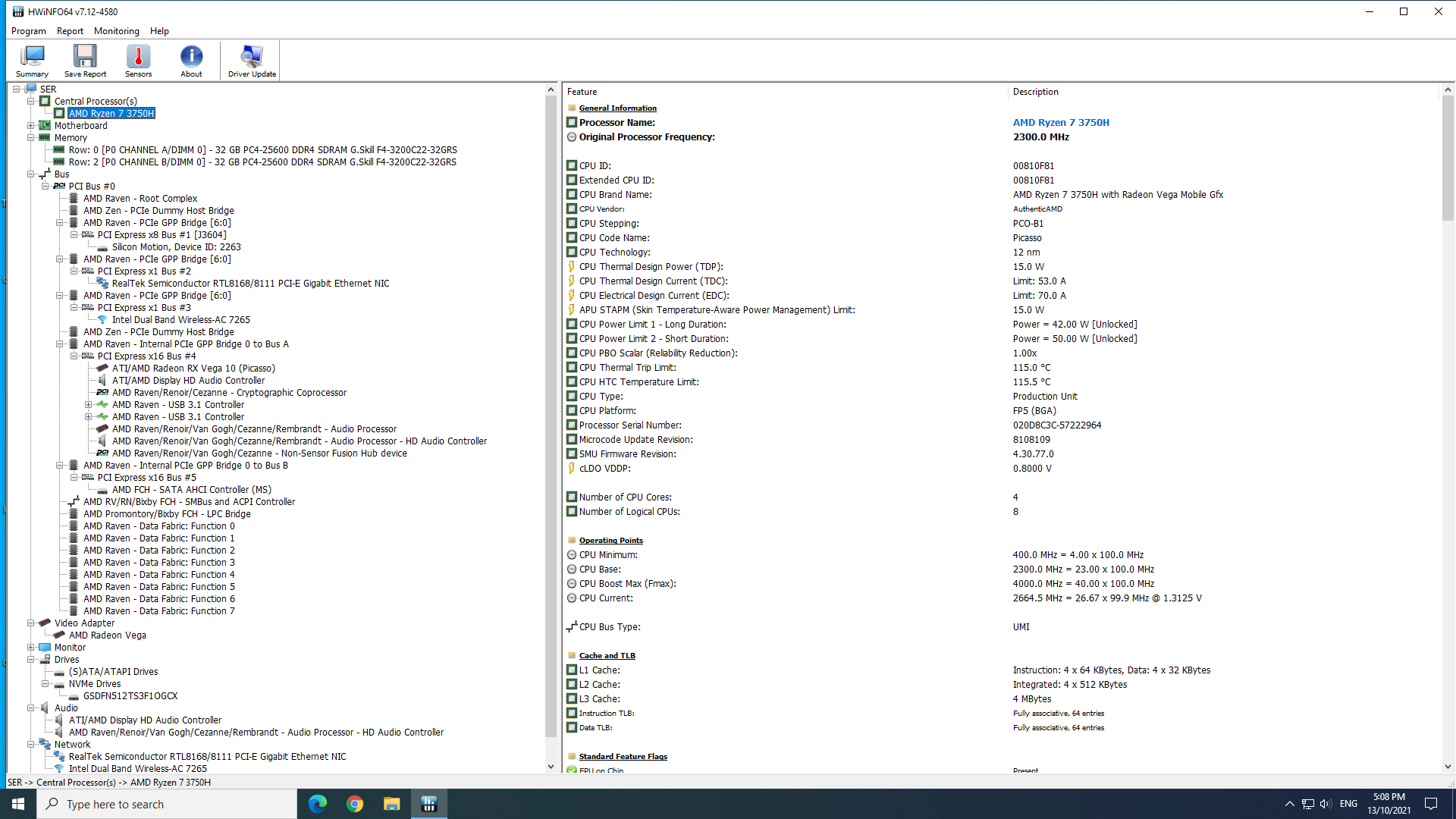Click the Windows Start button

[18, 804]
